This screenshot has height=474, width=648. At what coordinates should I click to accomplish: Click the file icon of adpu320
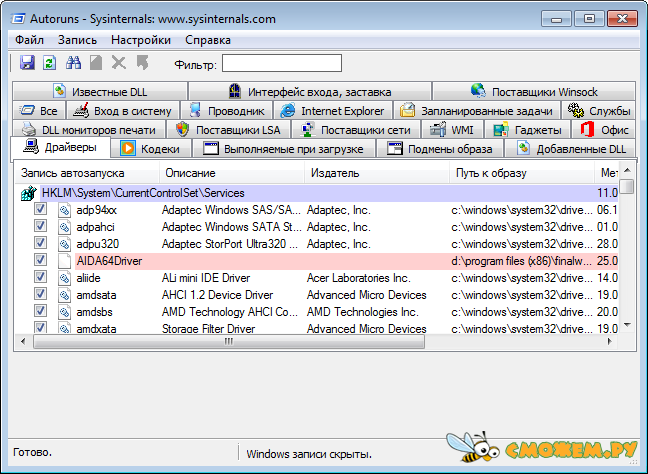pyautogui.click(x=64, y=244)
